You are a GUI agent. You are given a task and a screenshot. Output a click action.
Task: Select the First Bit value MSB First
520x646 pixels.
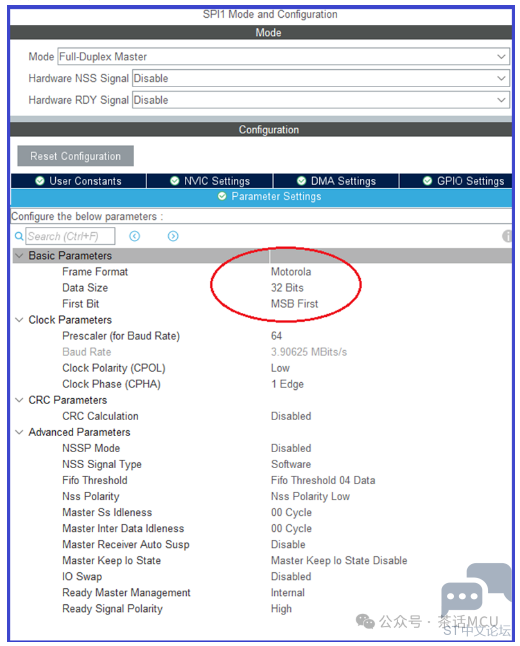coord(294,304)
